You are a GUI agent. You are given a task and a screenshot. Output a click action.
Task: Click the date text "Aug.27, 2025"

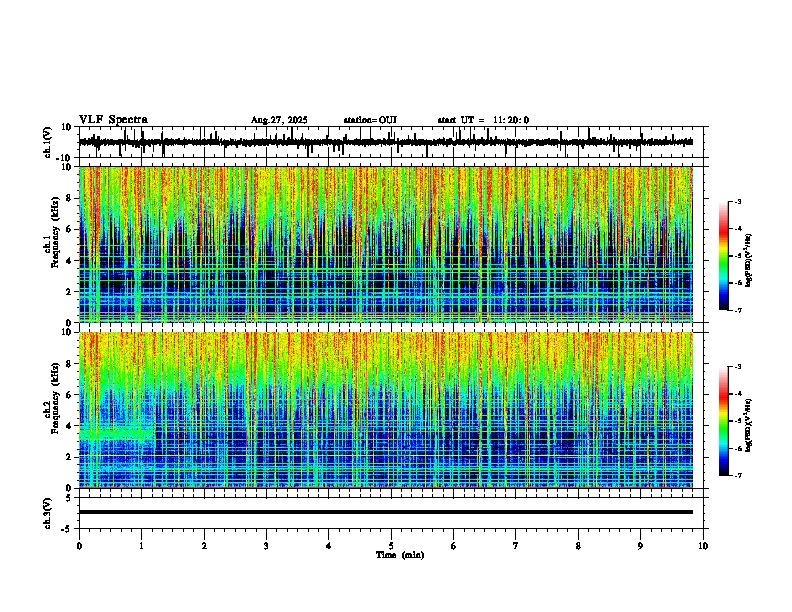pyautogui.click(x=279, y=120)
